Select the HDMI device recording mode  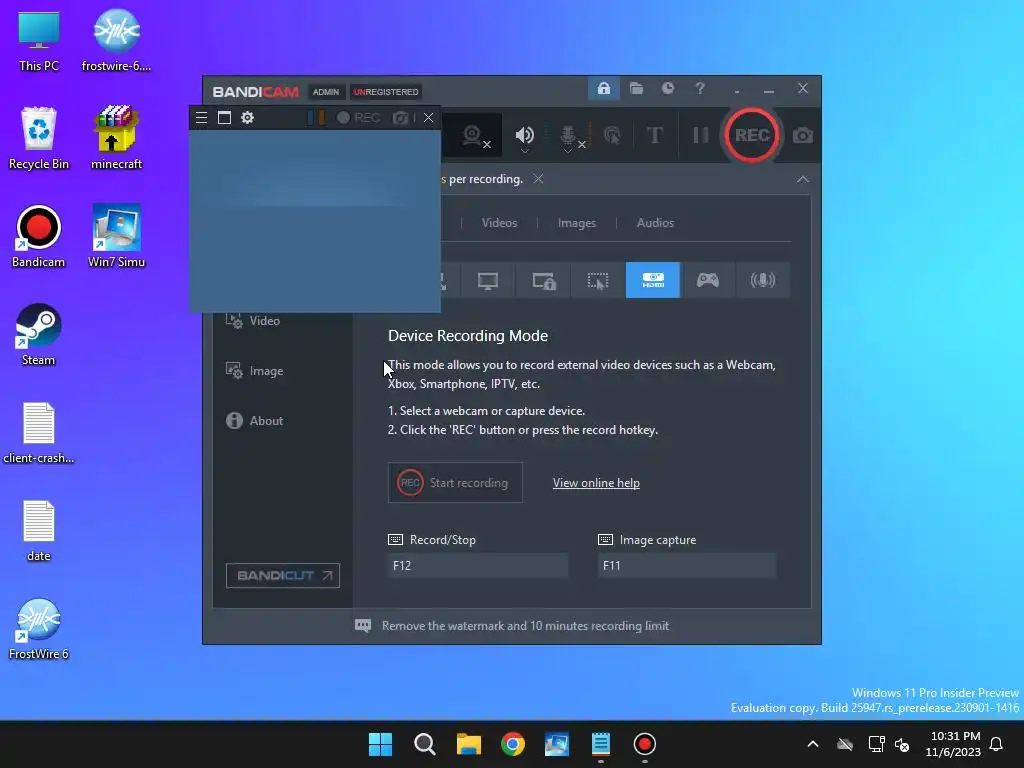(652, 280)
